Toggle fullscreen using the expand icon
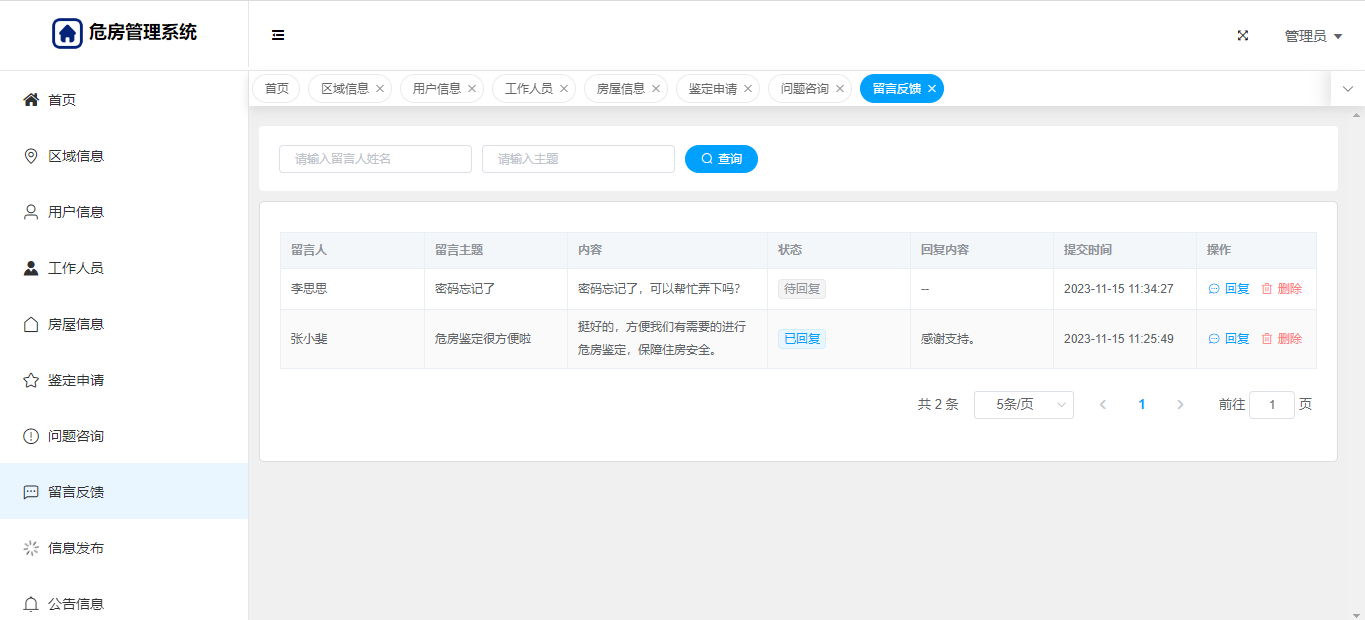The width and height of the screenshot is (1365, 620). (x=1243, y=35)
